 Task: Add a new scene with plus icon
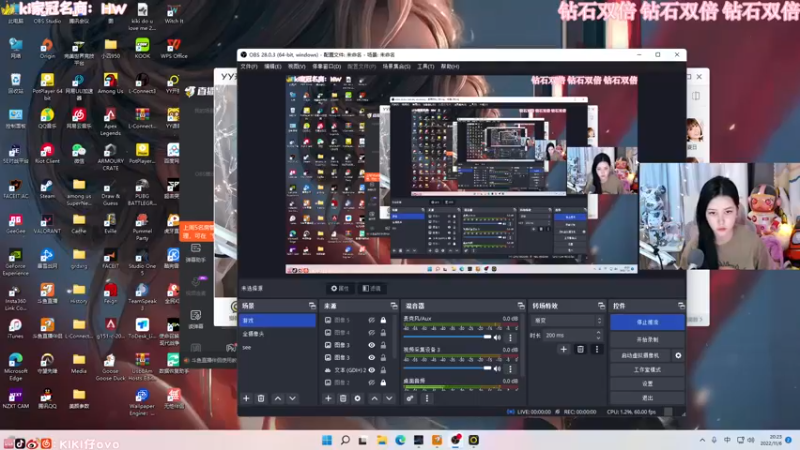[246, 398]
